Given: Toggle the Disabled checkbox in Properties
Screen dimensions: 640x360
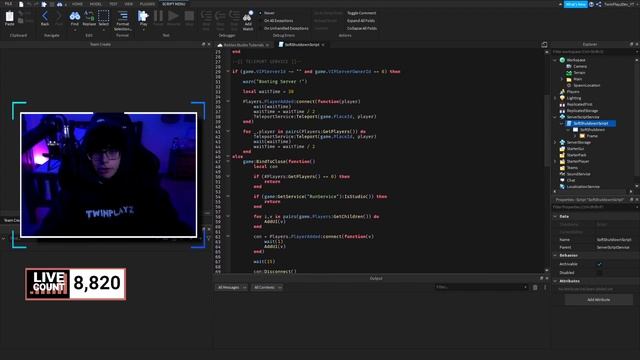Looking at the screenshot, I should point(599,273).
